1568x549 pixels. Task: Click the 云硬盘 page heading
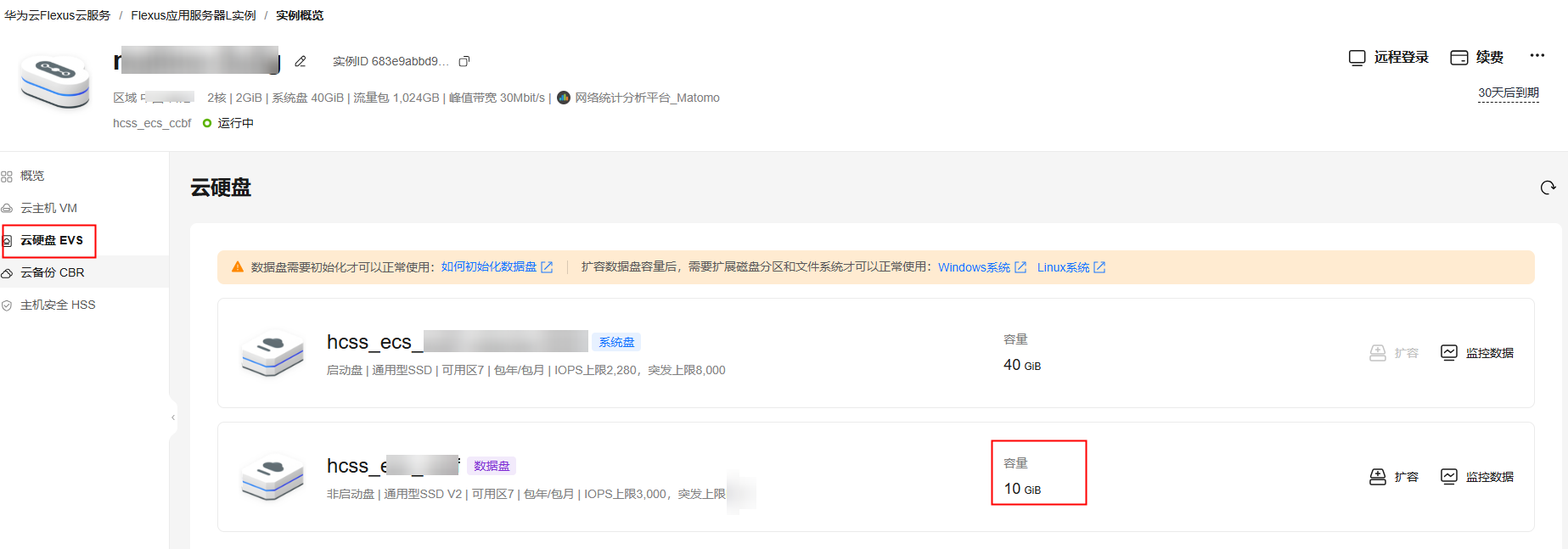coord(221,188)
